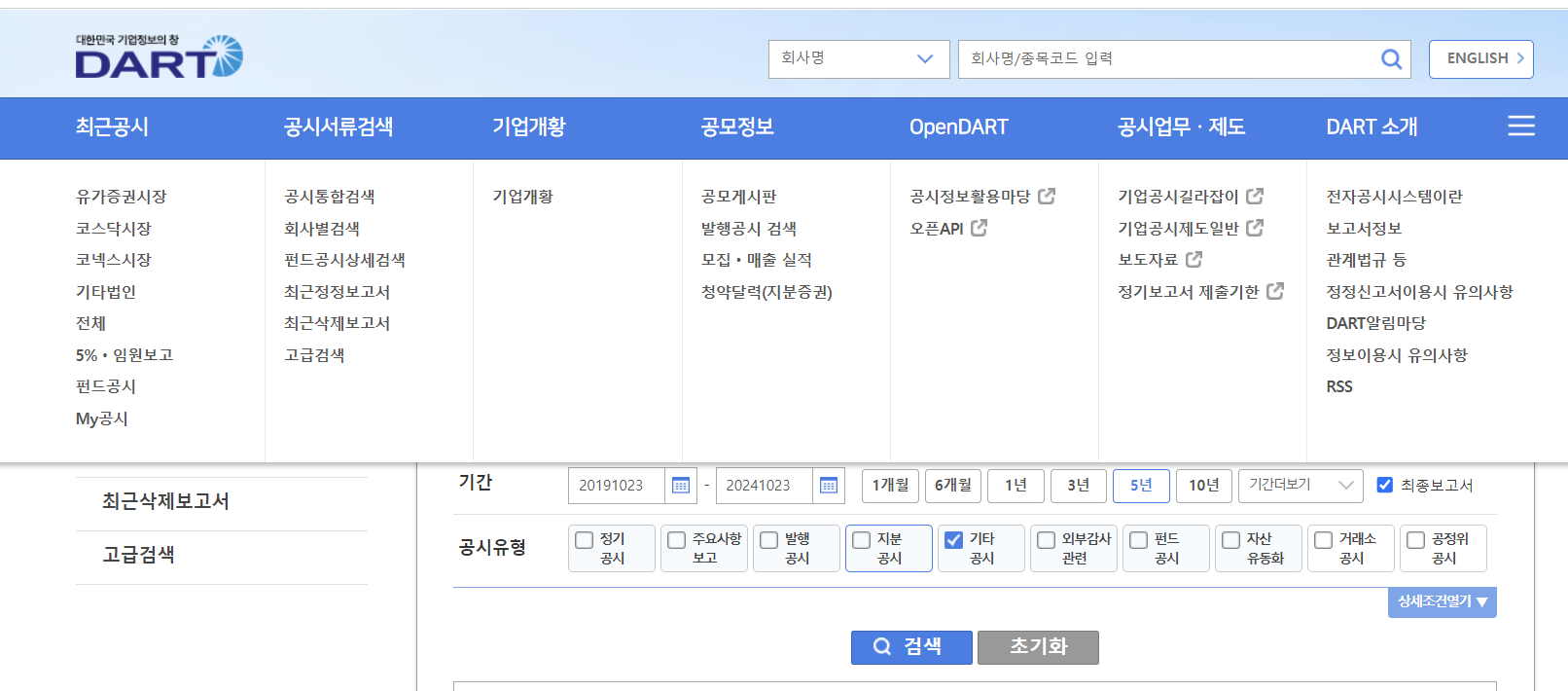Set period to 3년
Viewport: 1568px width, 691px height.
(1078, 486)
